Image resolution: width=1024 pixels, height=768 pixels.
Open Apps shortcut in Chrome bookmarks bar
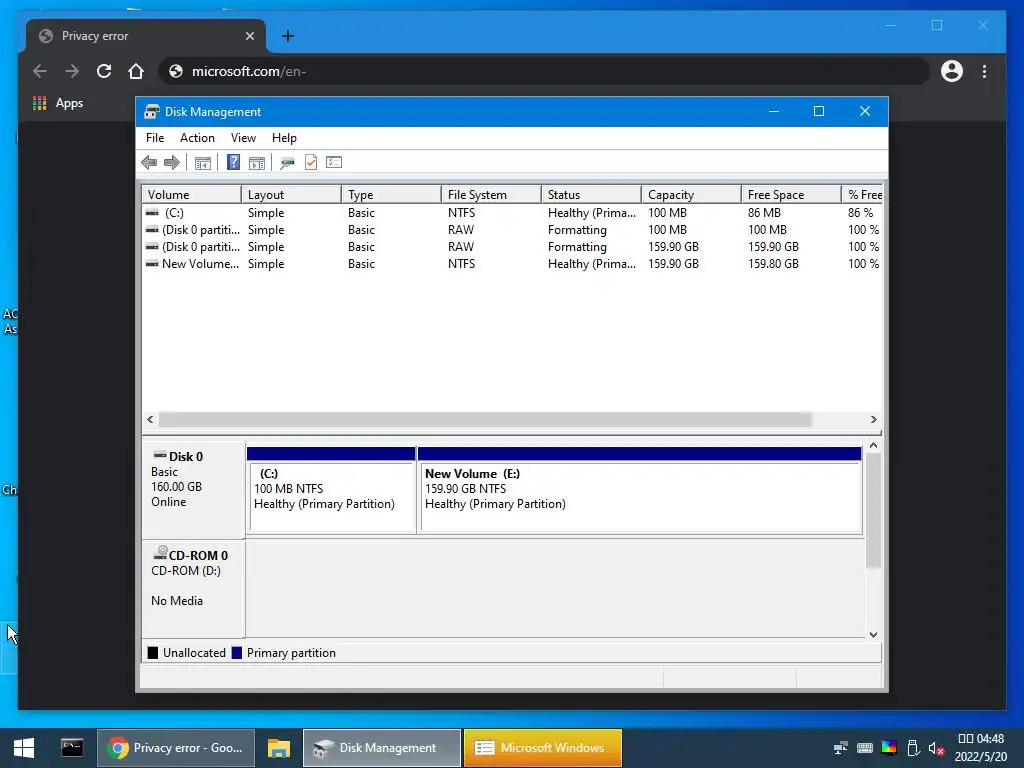[x=58, y=103]
